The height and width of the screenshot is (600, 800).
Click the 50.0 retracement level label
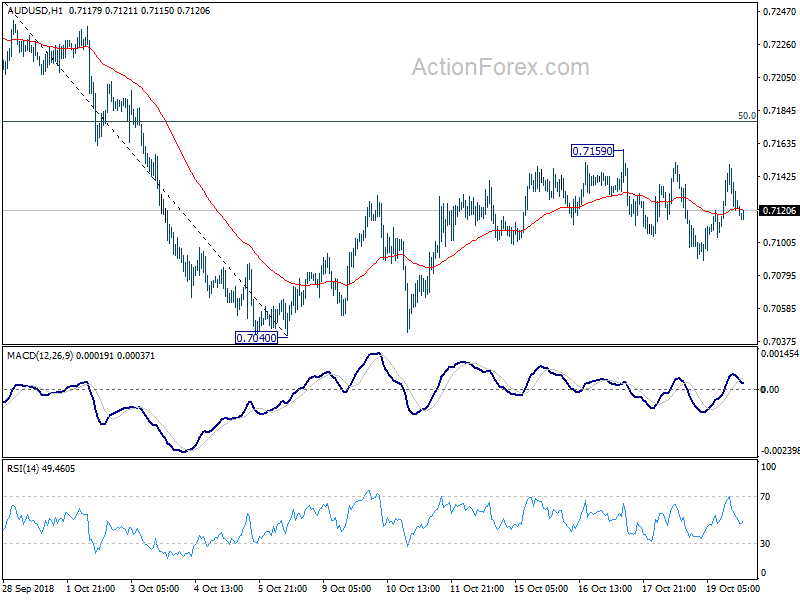(747, 116)
